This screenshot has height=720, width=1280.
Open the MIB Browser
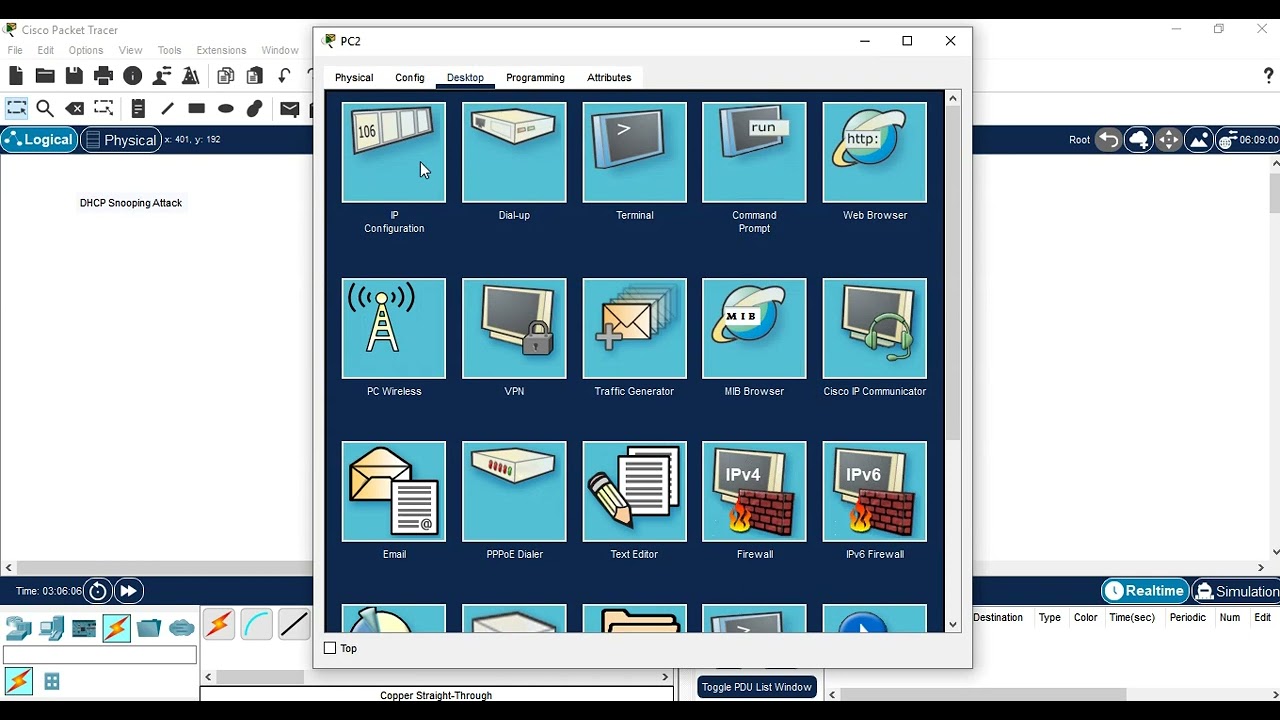(754, 328)
